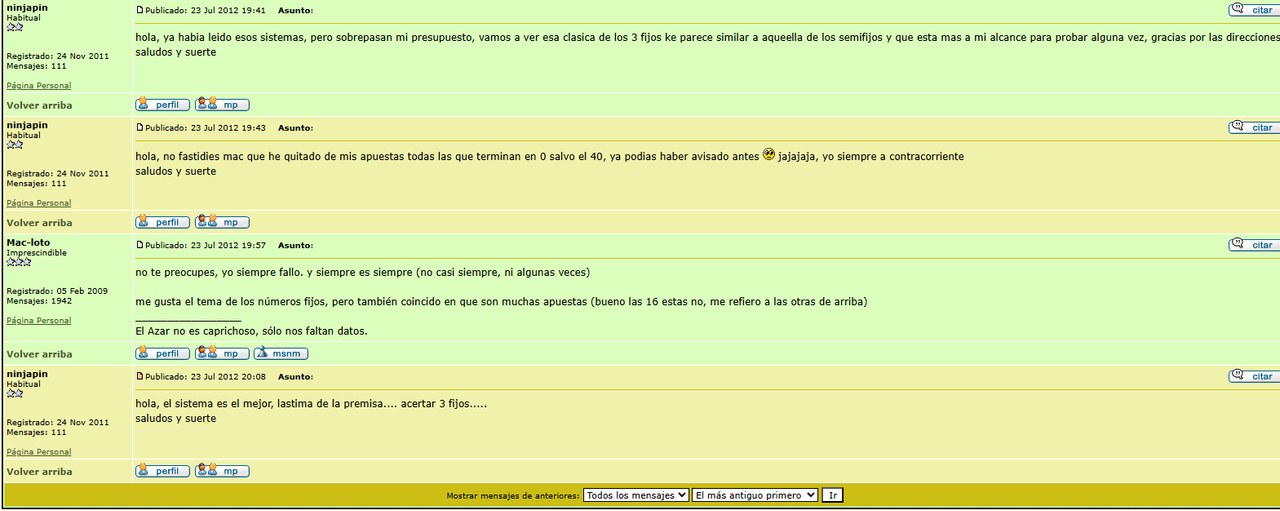Screen dimensions: 1280x511
Task: Click rank stars of ninjapin on 20:08 post
Action: (x=15, y=393)
